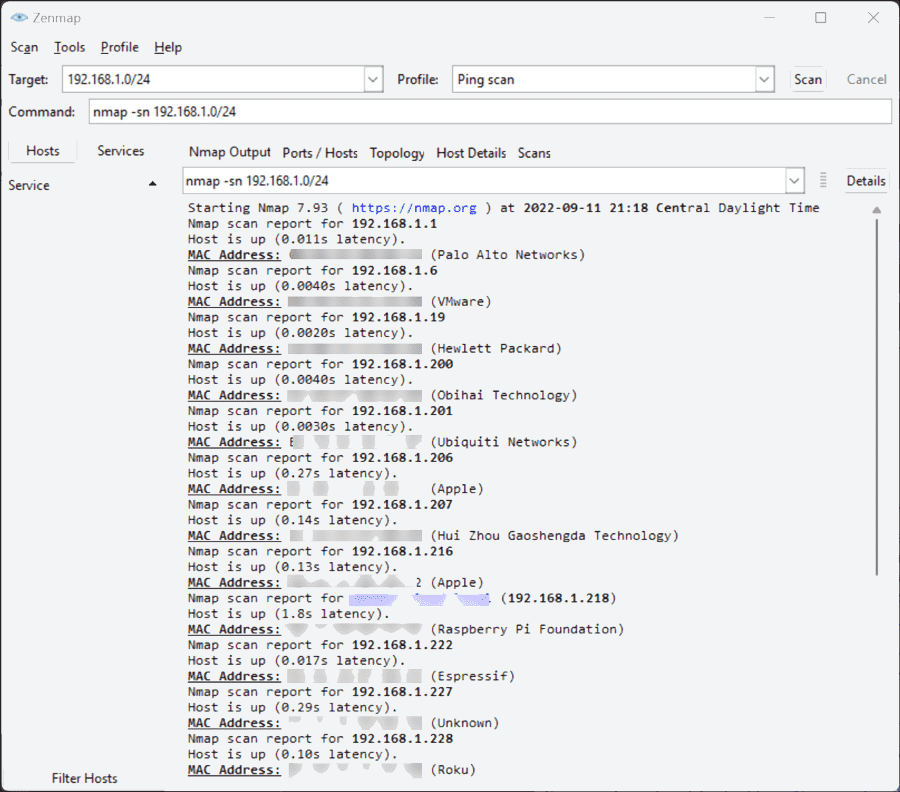Click the text '(Palo Alto Networks)'
Screen dimensions: 900x792
508,255
